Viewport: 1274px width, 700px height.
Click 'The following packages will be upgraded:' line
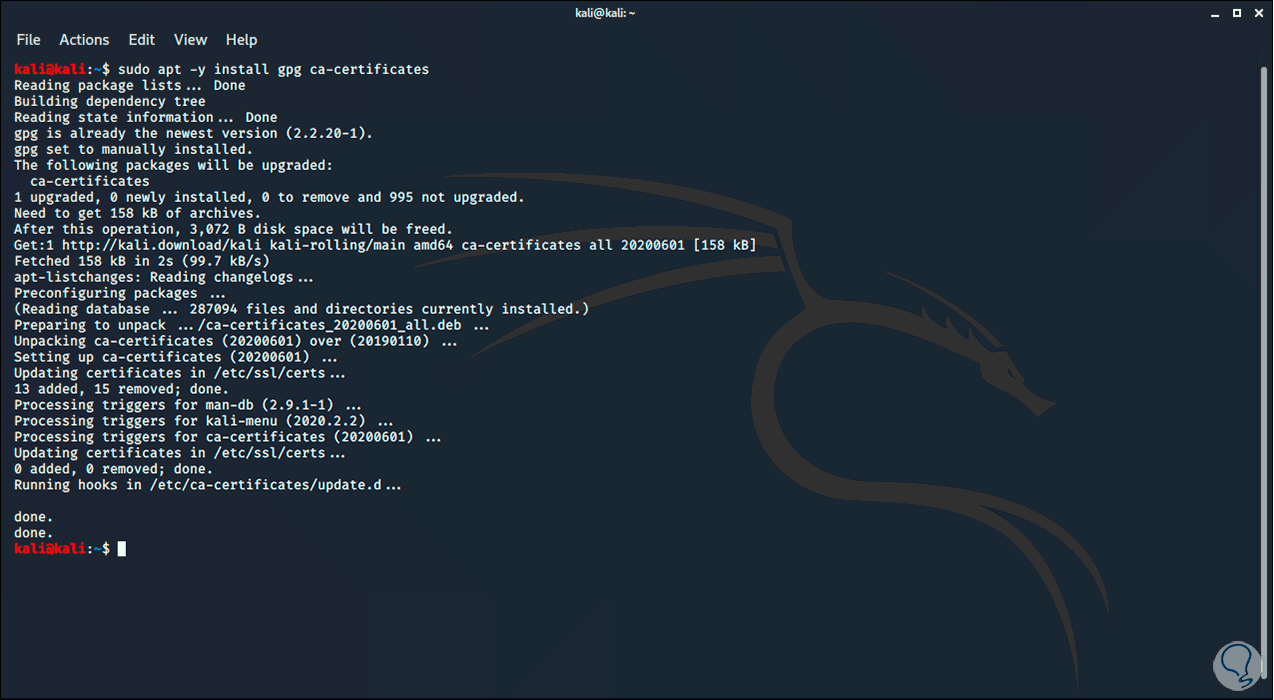point(174,165)
